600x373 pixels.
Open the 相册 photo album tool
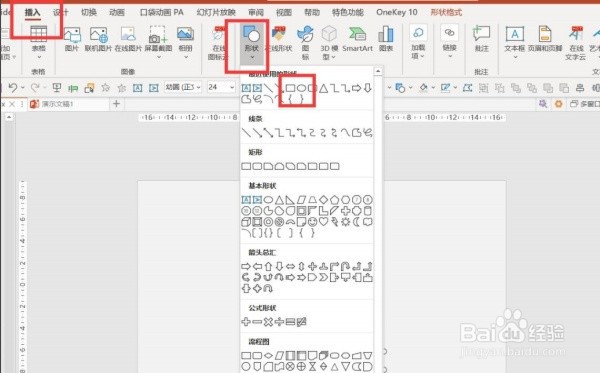click(186, 41)
